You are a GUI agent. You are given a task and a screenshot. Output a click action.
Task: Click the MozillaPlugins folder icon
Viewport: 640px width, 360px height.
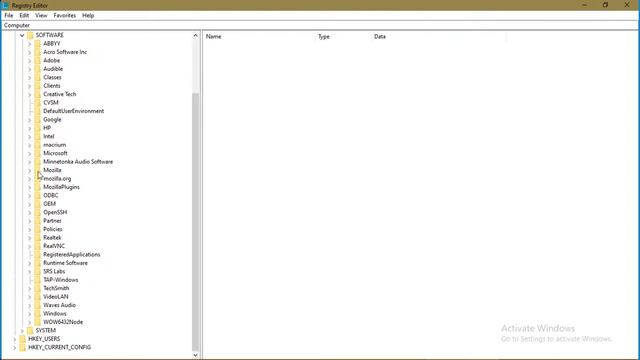point(38,187)
